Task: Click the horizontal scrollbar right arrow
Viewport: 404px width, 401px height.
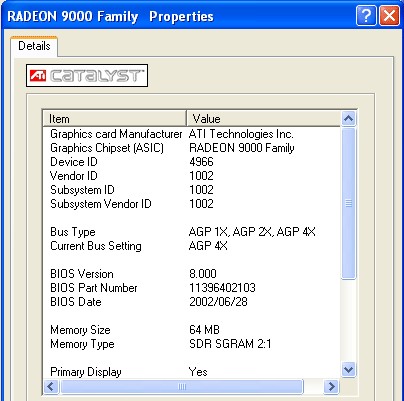Action: click(x=331, y=386)
